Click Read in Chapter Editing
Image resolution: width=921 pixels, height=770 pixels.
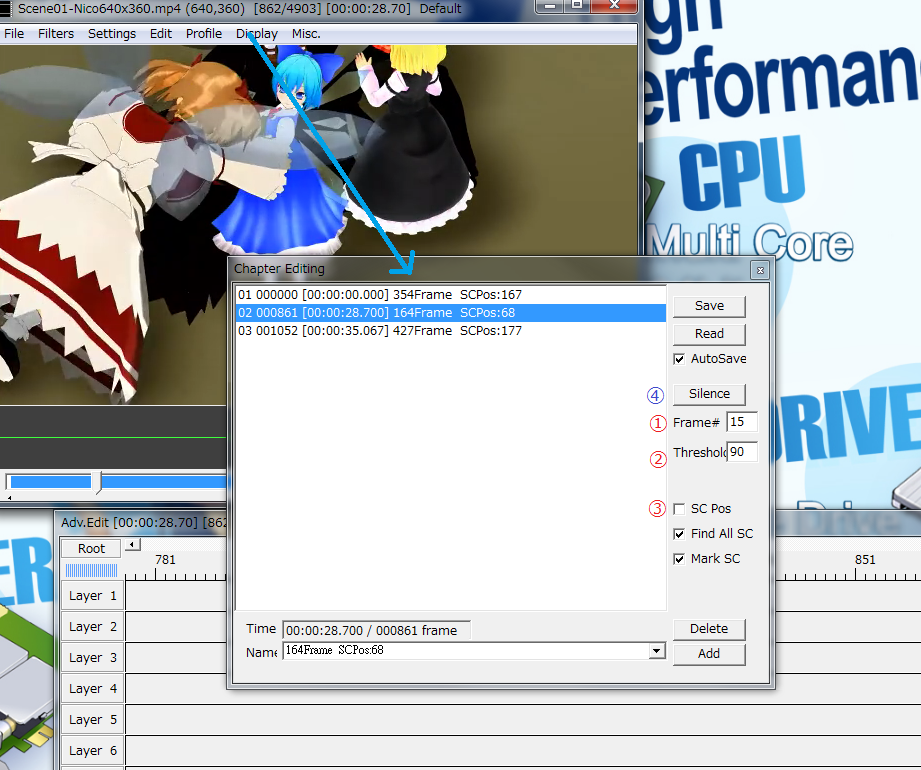point(709,334)
